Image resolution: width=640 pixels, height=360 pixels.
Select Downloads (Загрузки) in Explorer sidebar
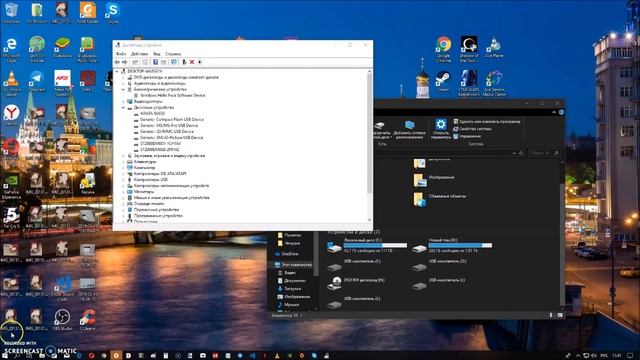[x=289, y=289]
